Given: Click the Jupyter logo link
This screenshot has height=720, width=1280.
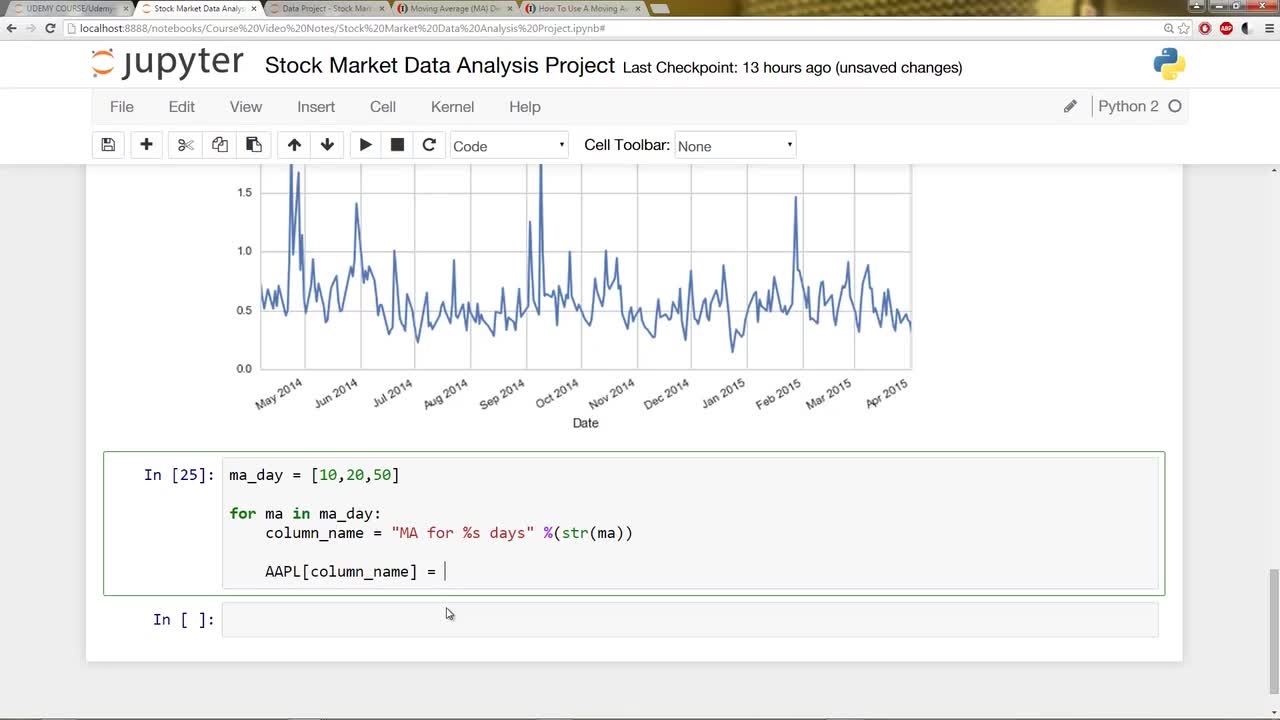Looking at the screenshot, I should [x=167, y=64].
